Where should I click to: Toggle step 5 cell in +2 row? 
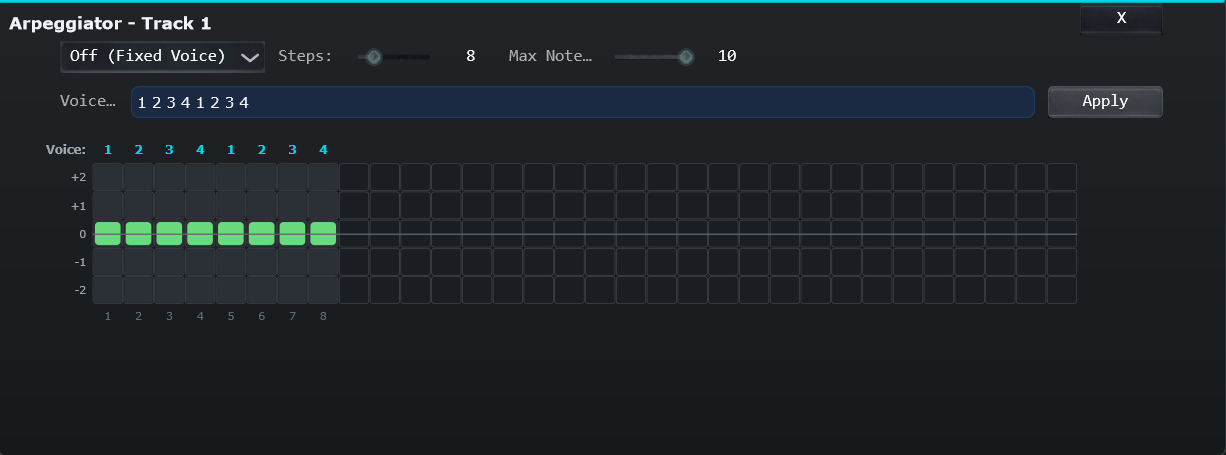[231, 177]
